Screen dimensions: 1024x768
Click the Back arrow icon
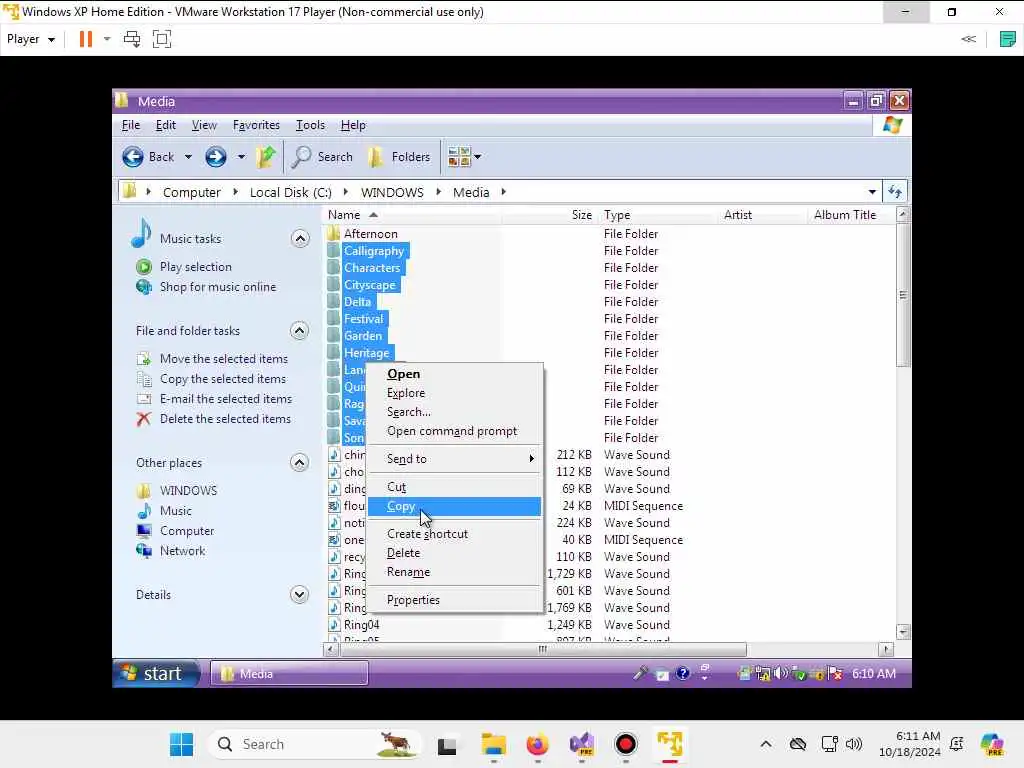coord(133,157)
